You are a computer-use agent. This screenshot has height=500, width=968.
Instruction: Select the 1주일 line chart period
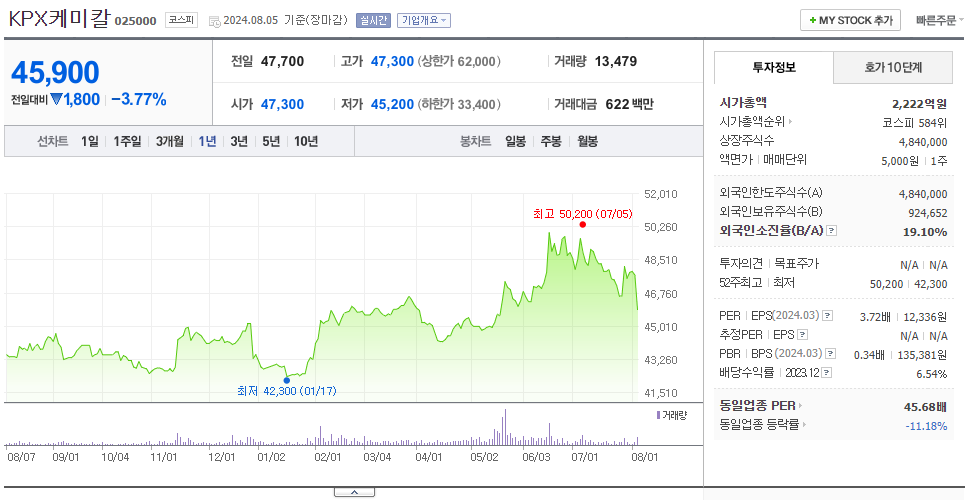[127, 141]
